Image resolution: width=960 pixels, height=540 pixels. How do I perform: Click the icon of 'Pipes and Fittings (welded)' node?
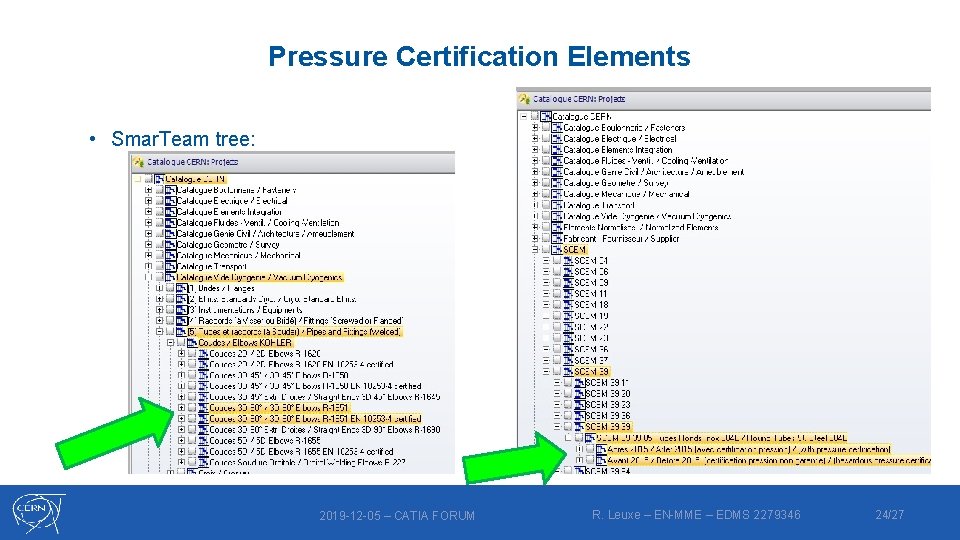[182, 332]
